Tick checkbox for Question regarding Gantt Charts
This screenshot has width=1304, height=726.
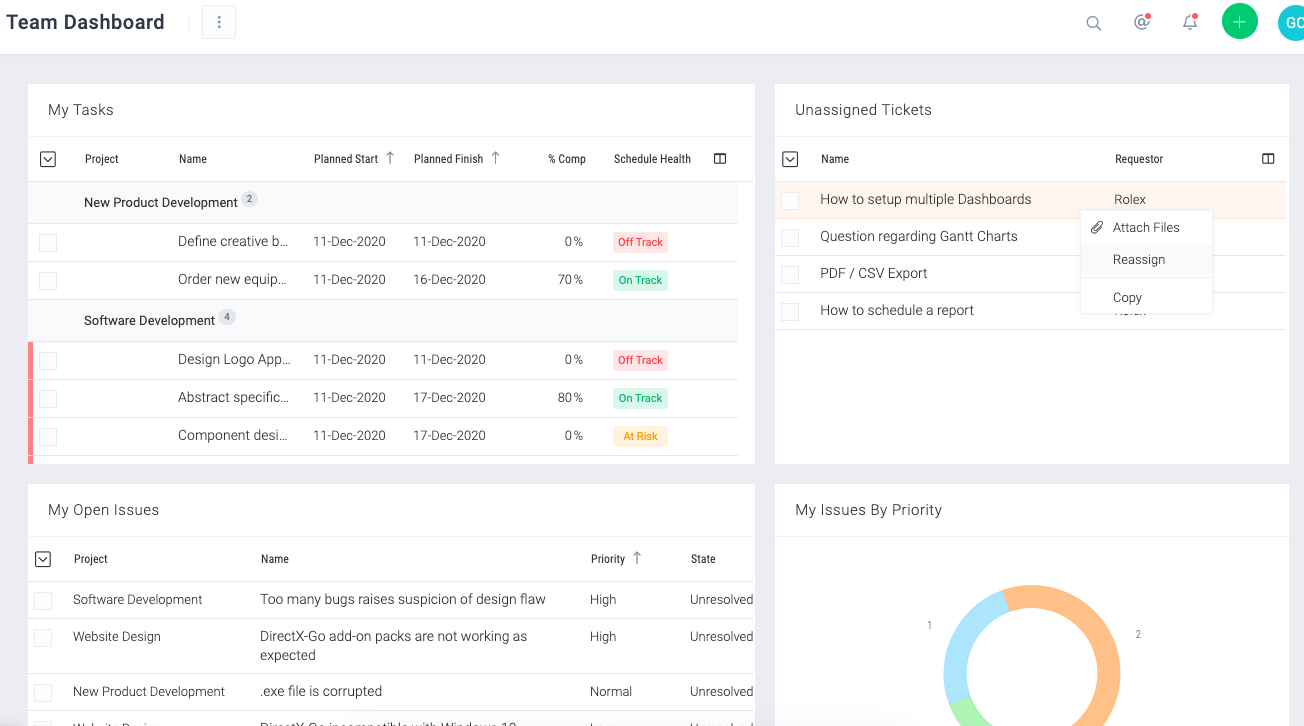(790, 237)
